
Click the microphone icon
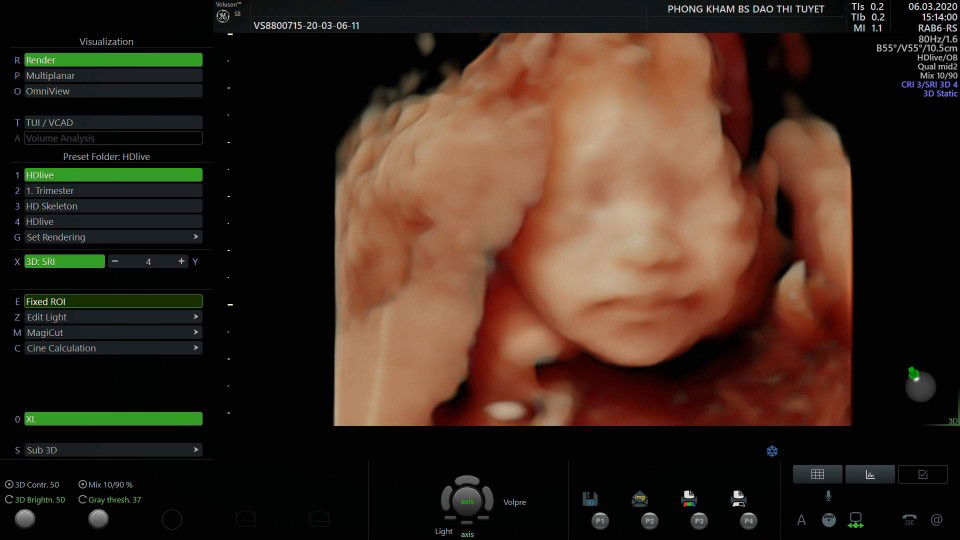coord(828,496)
